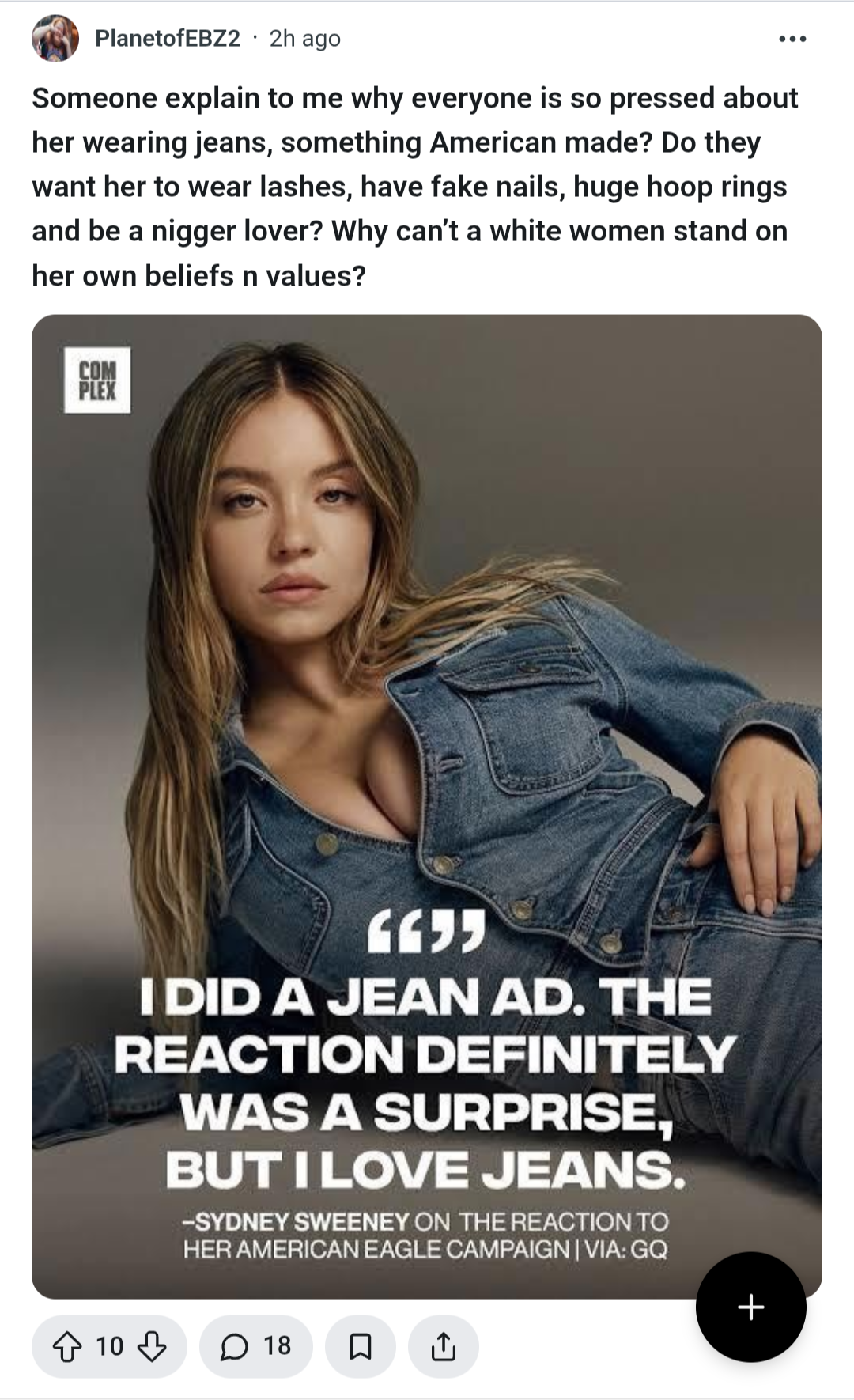Tap the black floating plus button
This screenshot has height=1400, width=854.
coord(750,1307)
